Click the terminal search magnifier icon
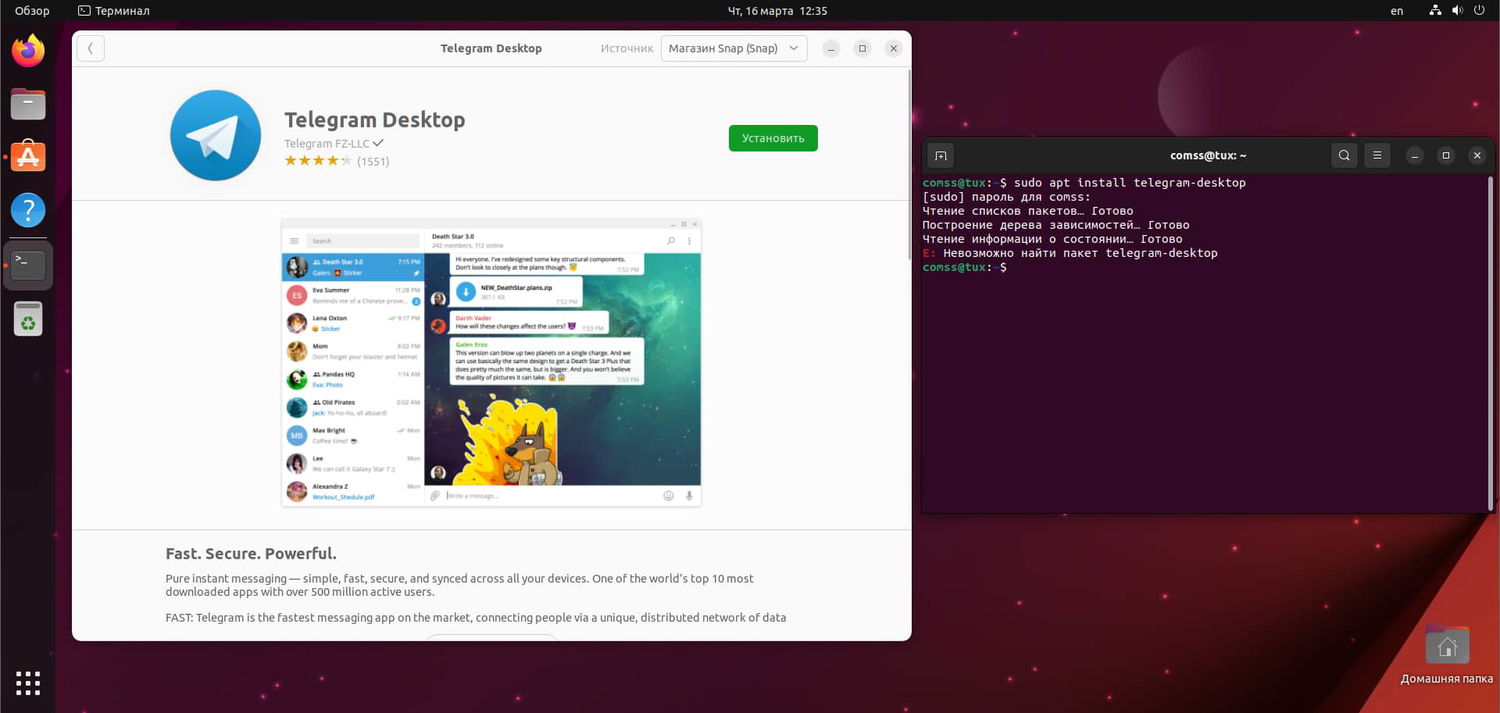The height and width of the screenshot is (713, 1500). [1344, 155]
